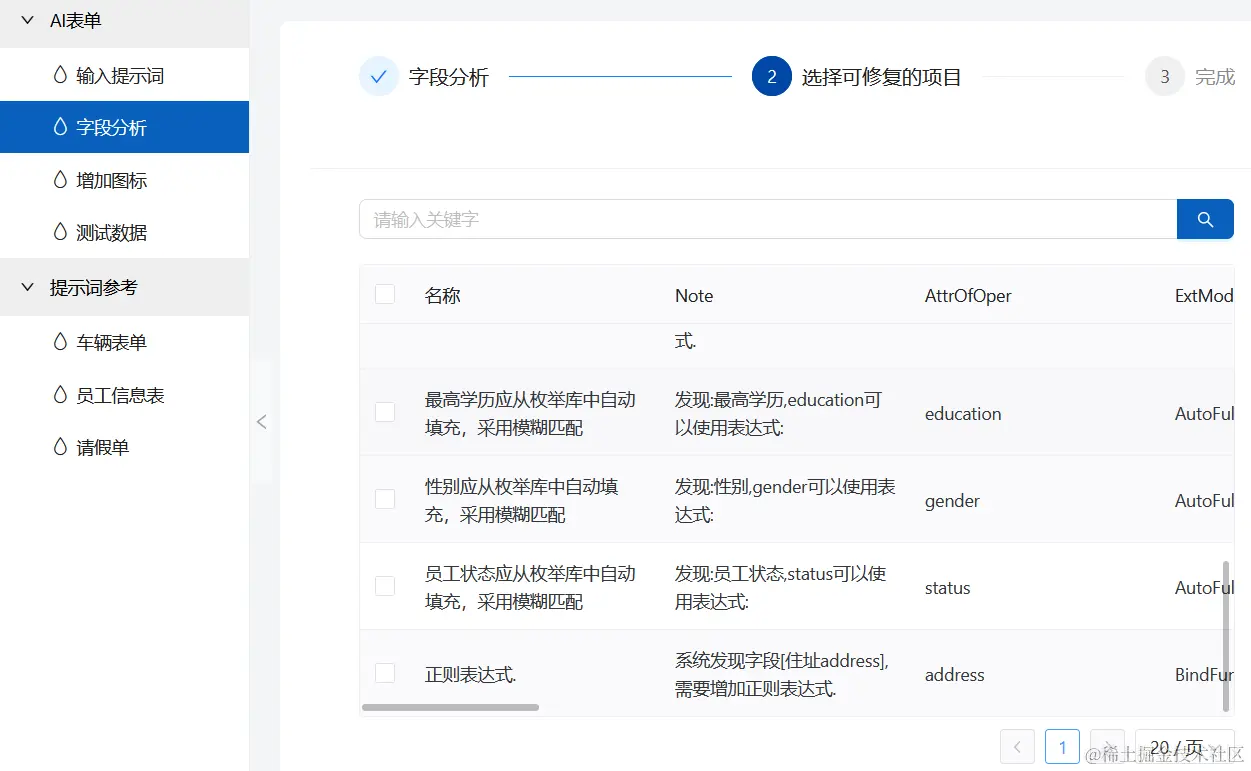Click the droplet icon beside 请假单
This screenshot has height=771, width=1251.
(x=60, y=447)
